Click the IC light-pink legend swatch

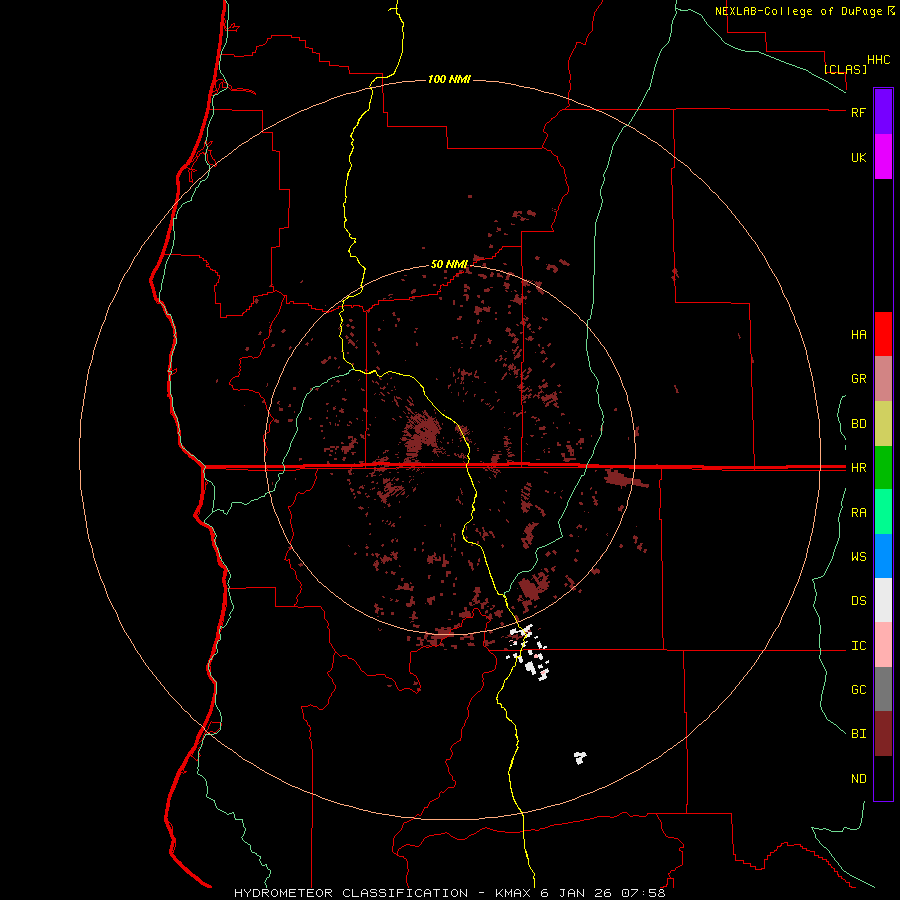tap(883, 645)
